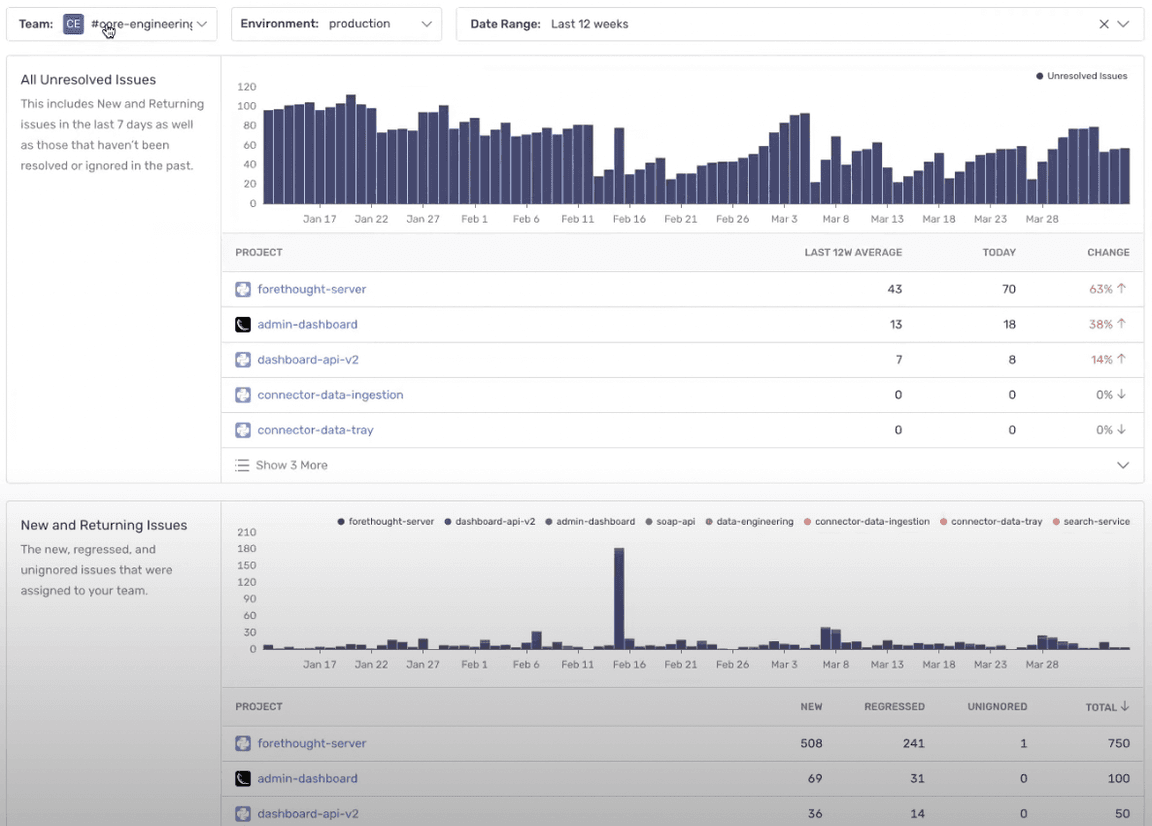1152x826 pixels.
Task: Click the admin-dashboard black project icon
Action: [242, 325]
